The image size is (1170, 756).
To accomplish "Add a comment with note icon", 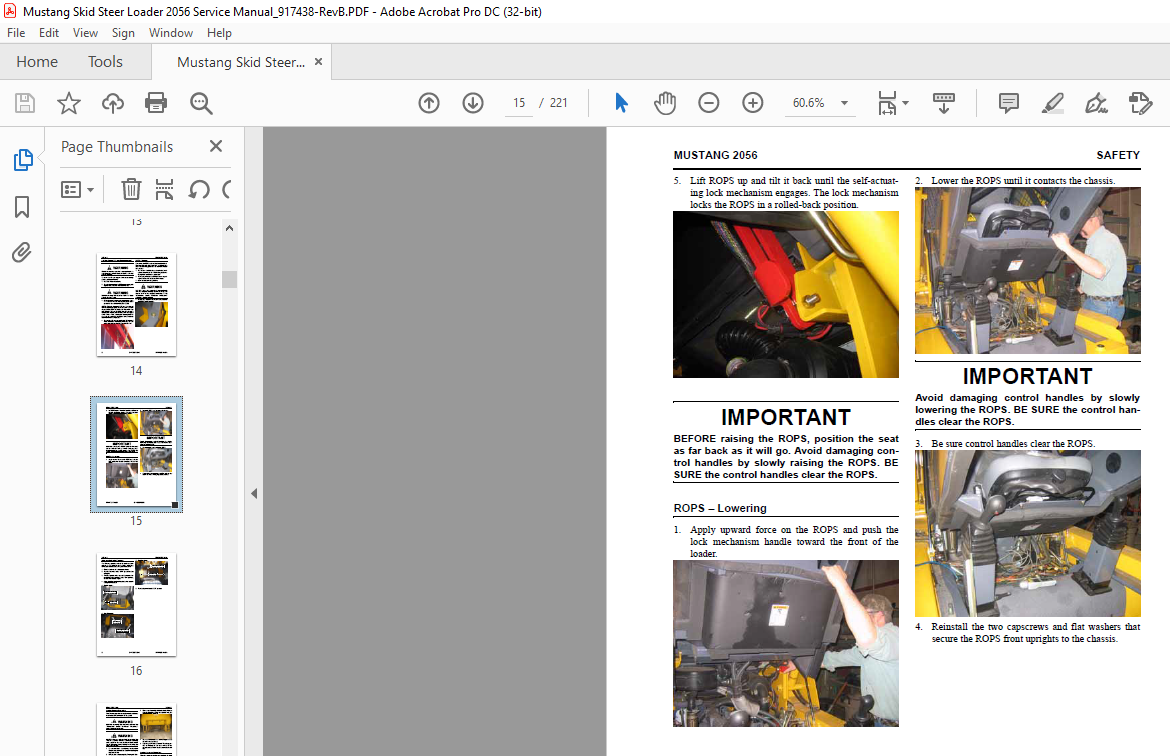I will pyautogui.click(x=1009, y=103).
